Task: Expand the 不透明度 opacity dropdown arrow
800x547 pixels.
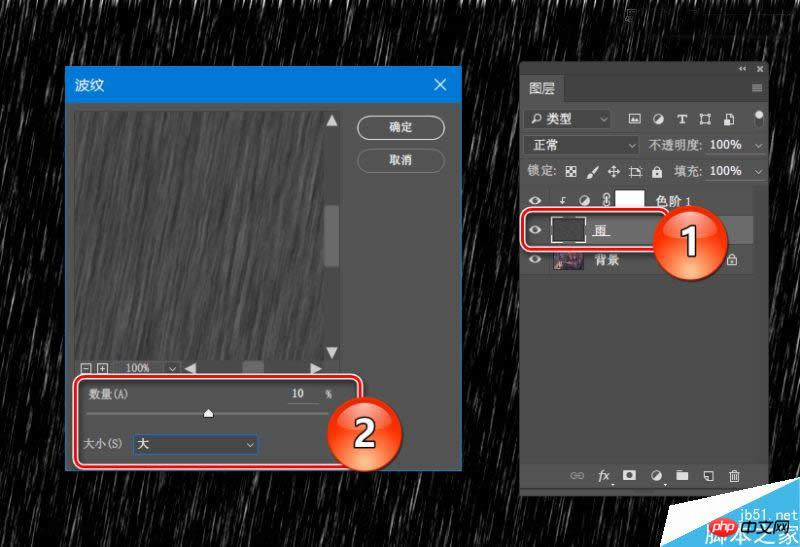Action: click(757, 145)
